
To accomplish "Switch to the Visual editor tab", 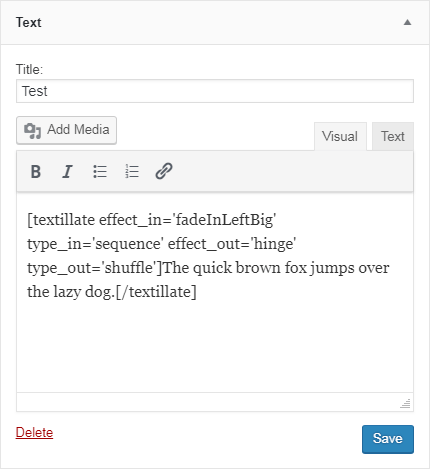I will tap(340, 136).
